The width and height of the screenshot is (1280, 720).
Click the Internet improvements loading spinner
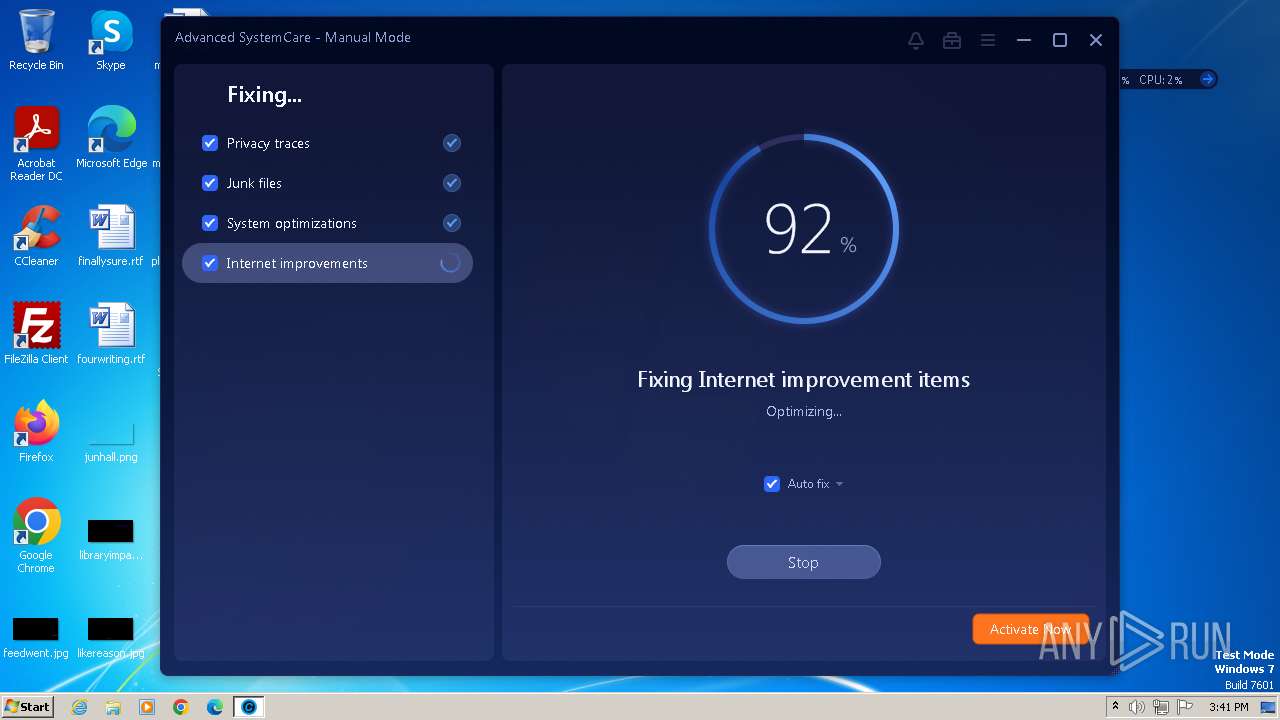tap(450, 263)
